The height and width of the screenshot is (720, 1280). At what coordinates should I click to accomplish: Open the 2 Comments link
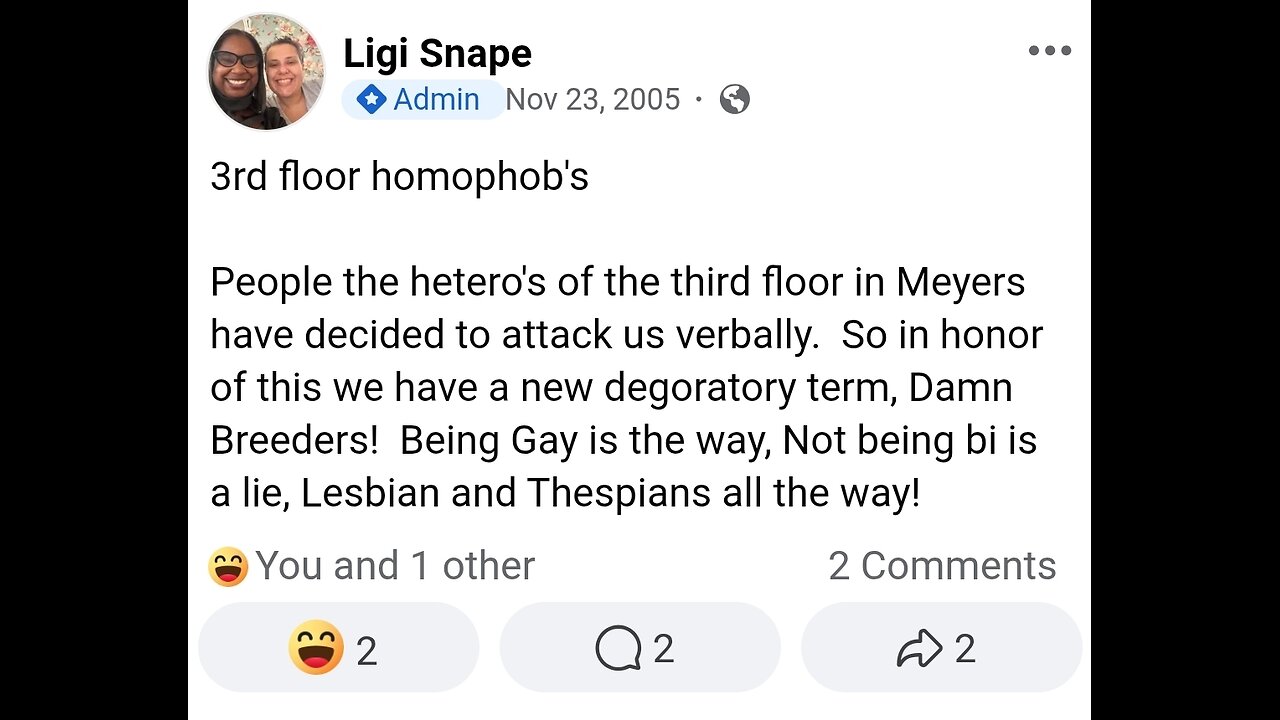(x=941, y=566)
